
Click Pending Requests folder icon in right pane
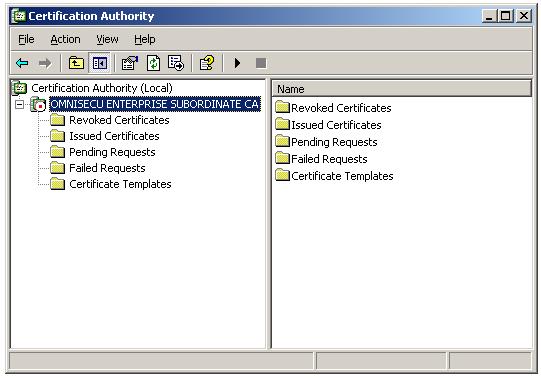[x=282, y=141]
